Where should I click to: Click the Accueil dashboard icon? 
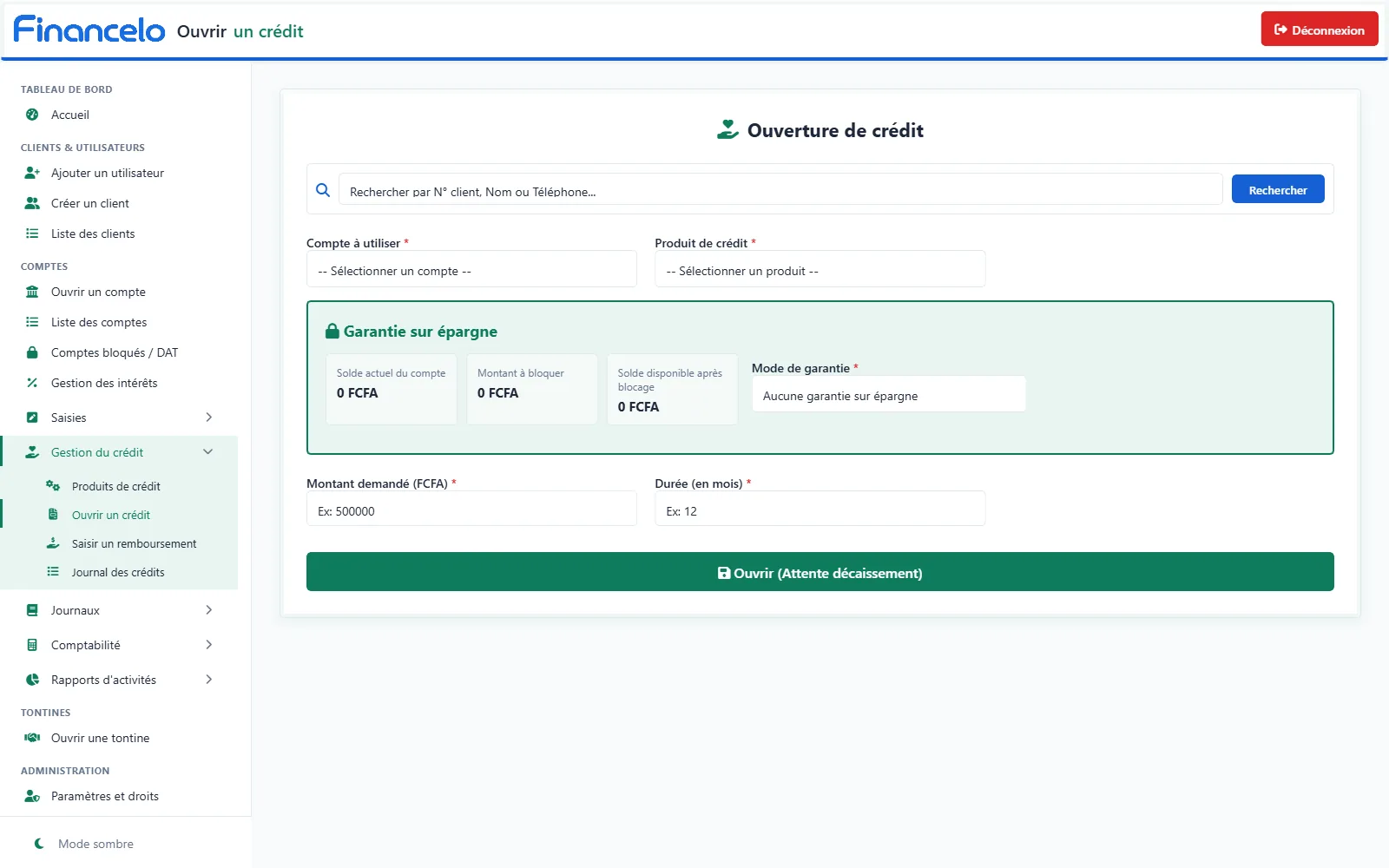32,115
